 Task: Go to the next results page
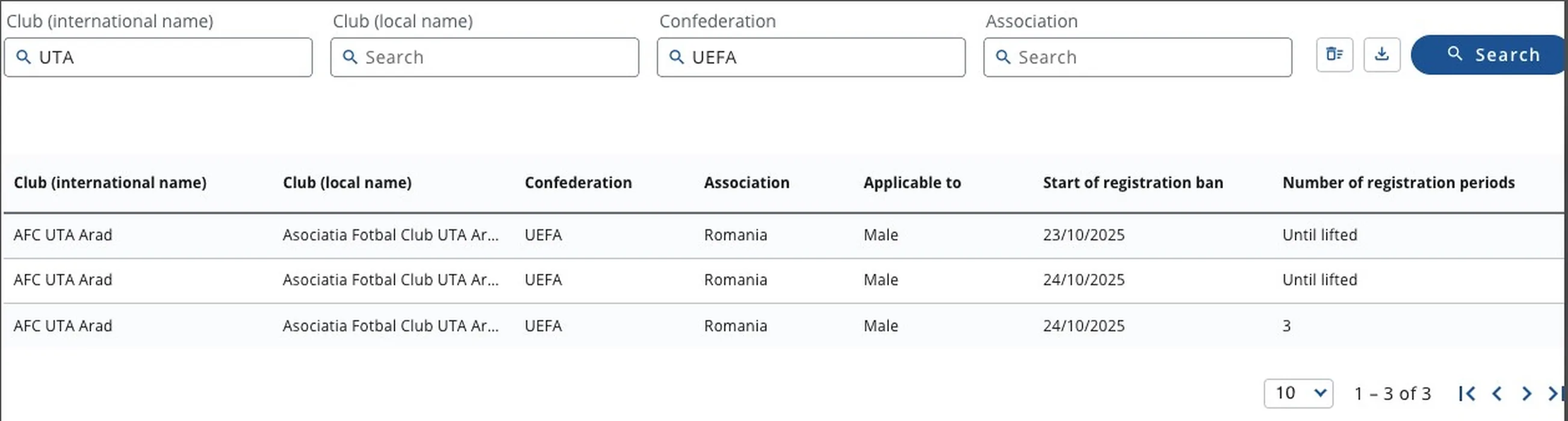(x=1526, y=393)
